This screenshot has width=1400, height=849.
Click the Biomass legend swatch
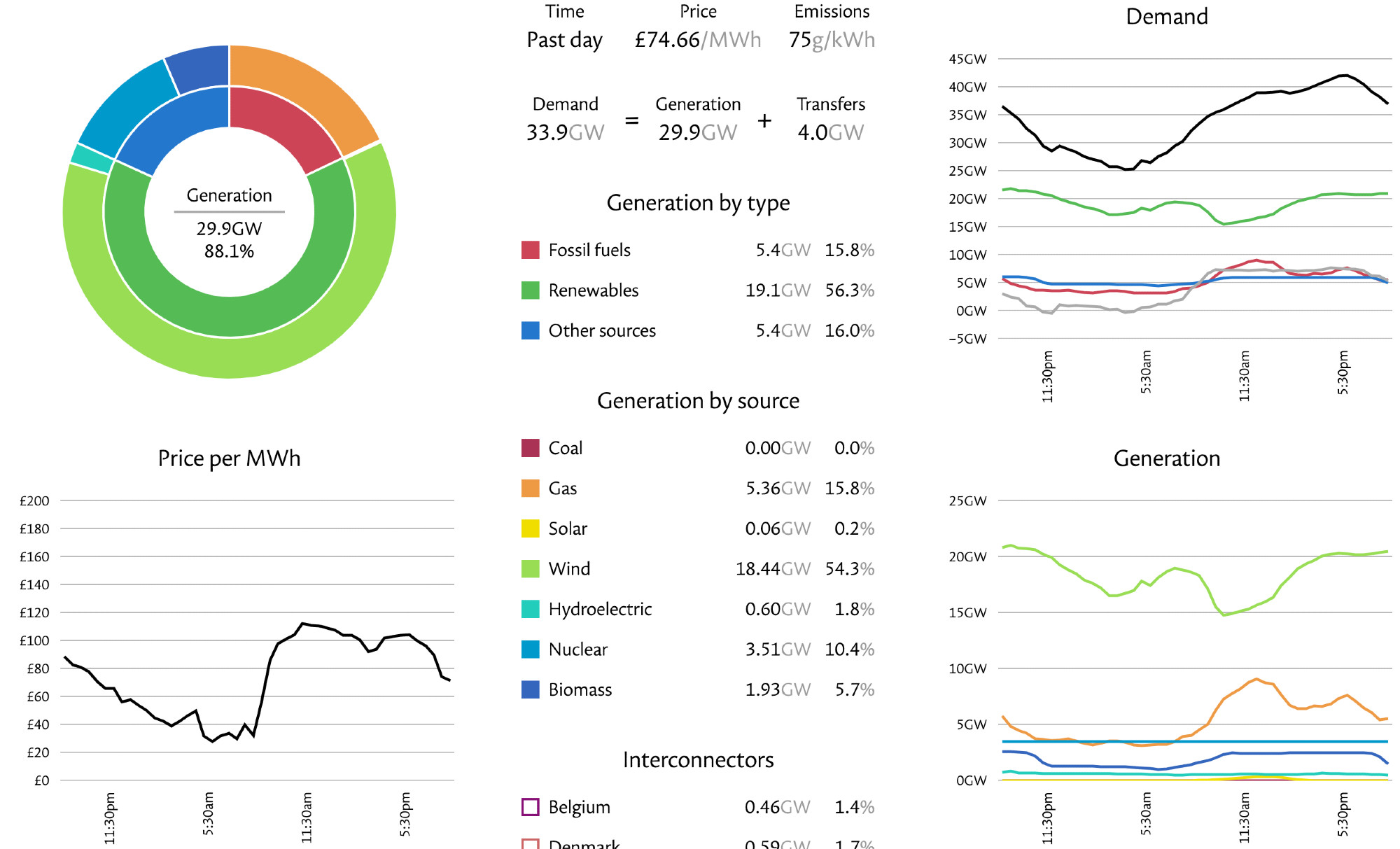click(x=531, y=689)
